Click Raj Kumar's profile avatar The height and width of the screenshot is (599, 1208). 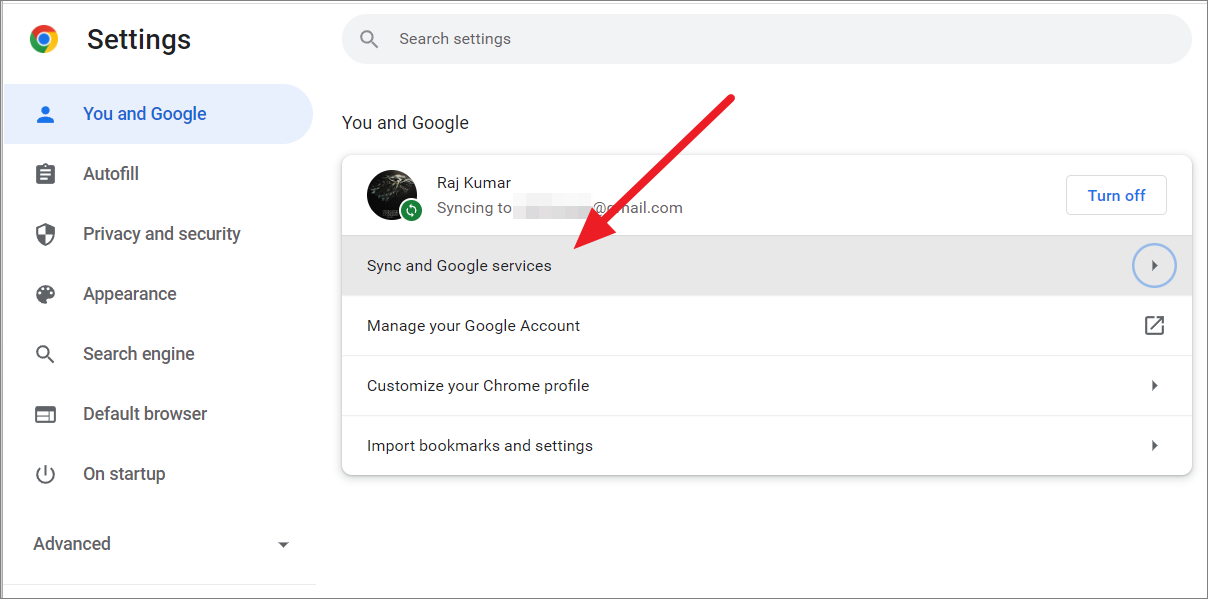[x=392, y=194]
